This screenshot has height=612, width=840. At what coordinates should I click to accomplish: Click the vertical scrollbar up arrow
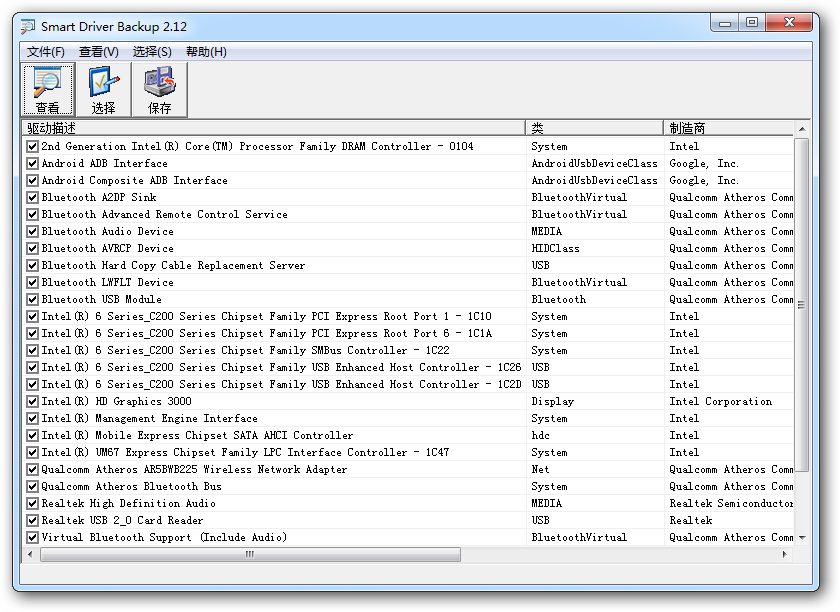click(801, 129)
